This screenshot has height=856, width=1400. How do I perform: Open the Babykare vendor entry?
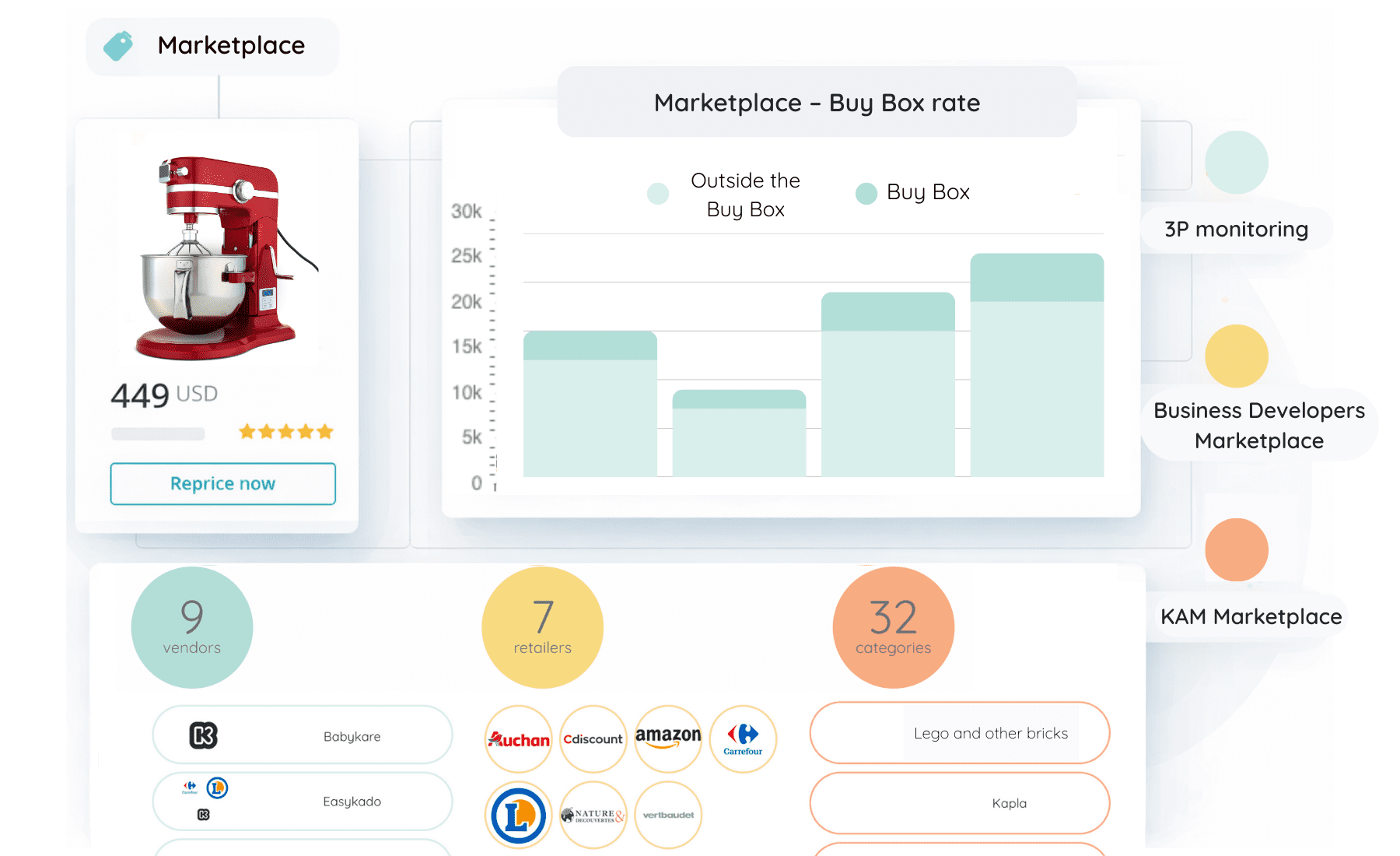[352, 736]
